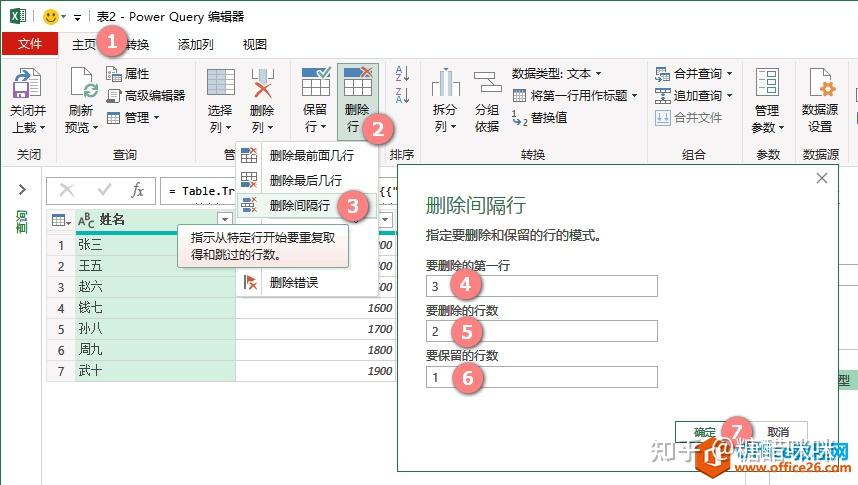Click row number 5 header
Screen dimensions: 858x485
(x=61, y=330)
